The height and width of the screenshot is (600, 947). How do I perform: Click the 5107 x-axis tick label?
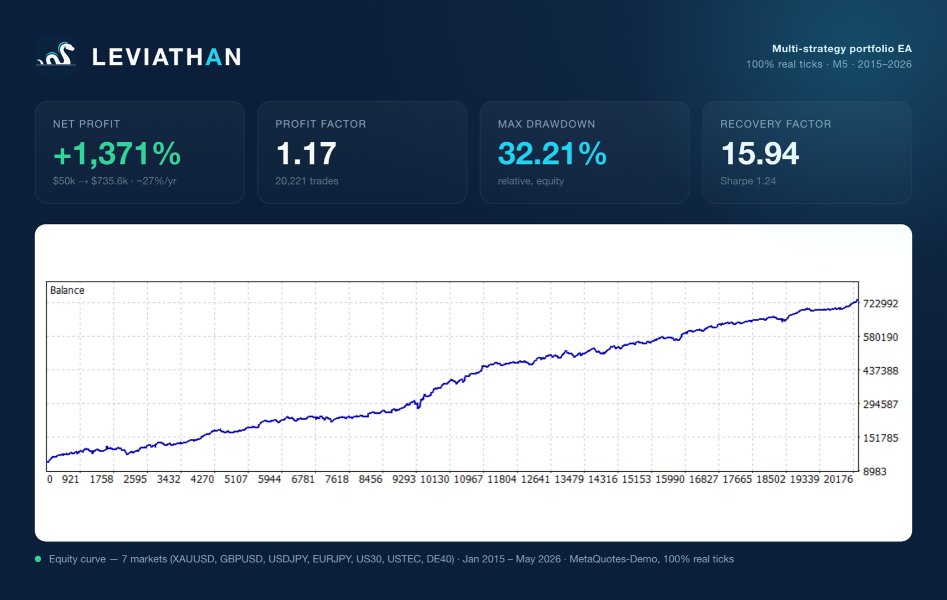pos(236,479)
